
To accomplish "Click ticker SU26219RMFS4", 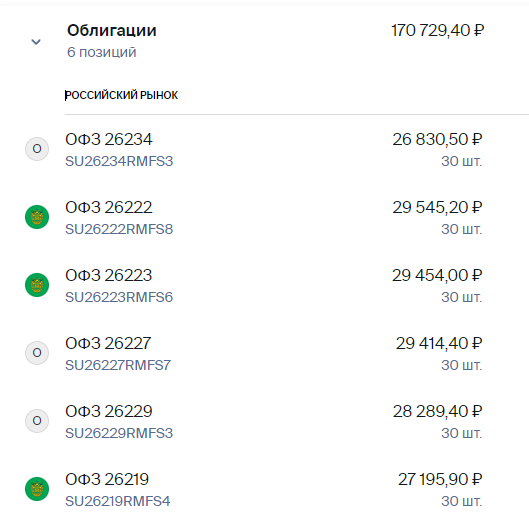I will pos(117,501).
